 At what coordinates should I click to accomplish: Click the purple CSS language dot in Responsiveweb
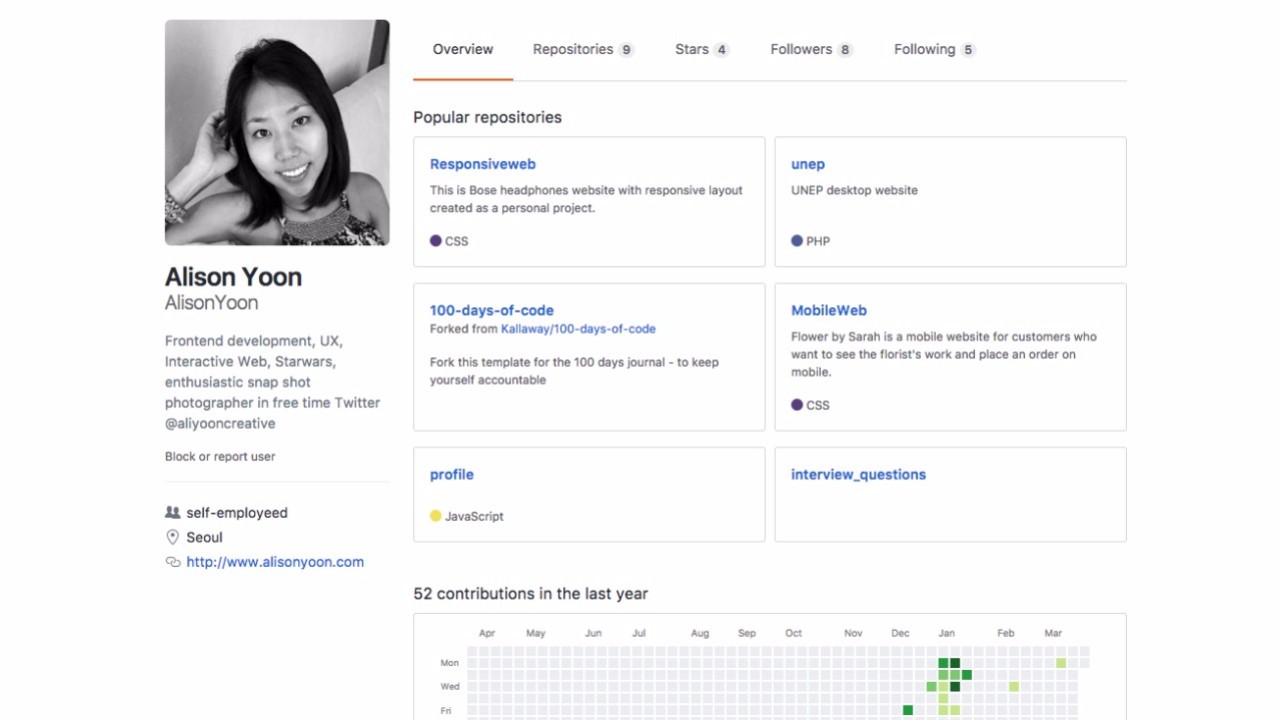pyautogui.click(x=435, y=240)
